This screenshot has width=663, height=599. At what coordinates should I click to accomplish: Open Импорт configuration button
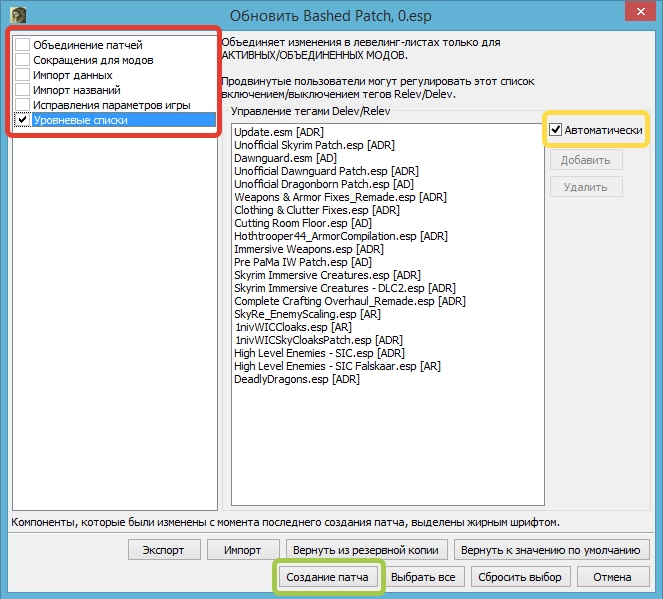pyautogui.click(x=242, y=550)
